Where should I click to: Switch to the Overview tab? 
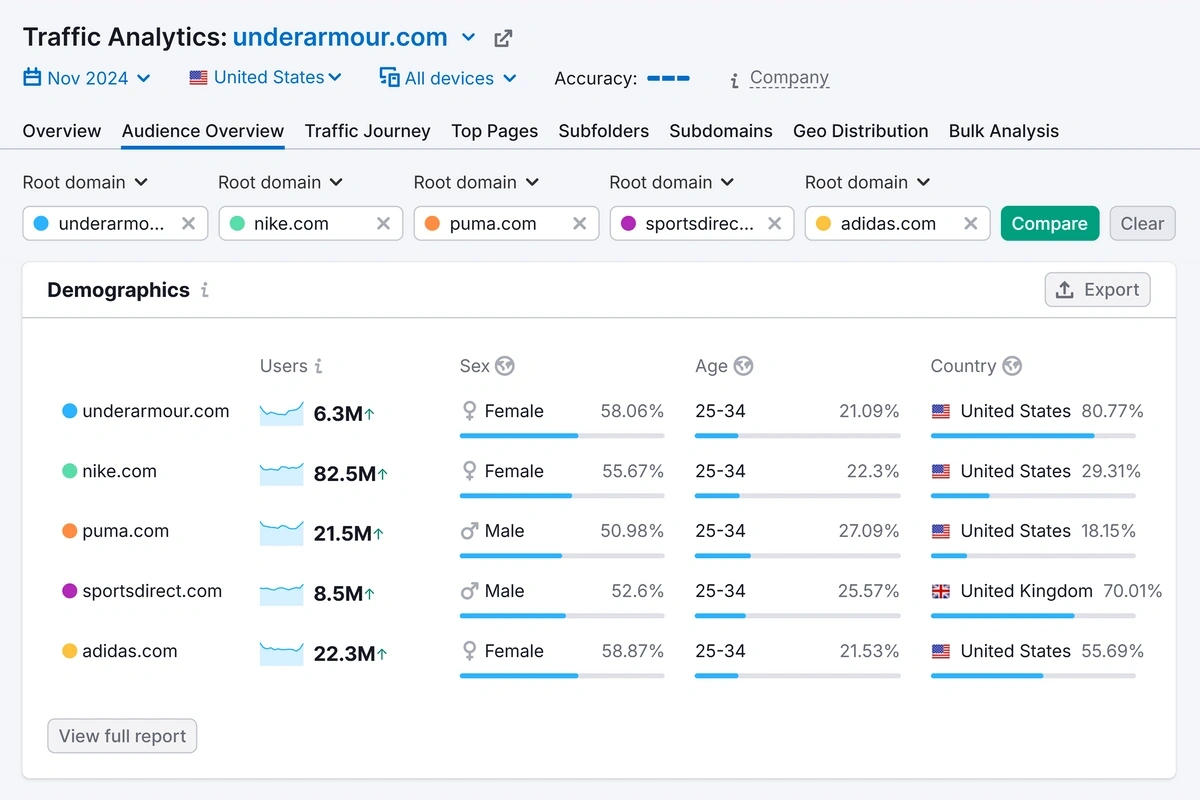coord(62,131)
